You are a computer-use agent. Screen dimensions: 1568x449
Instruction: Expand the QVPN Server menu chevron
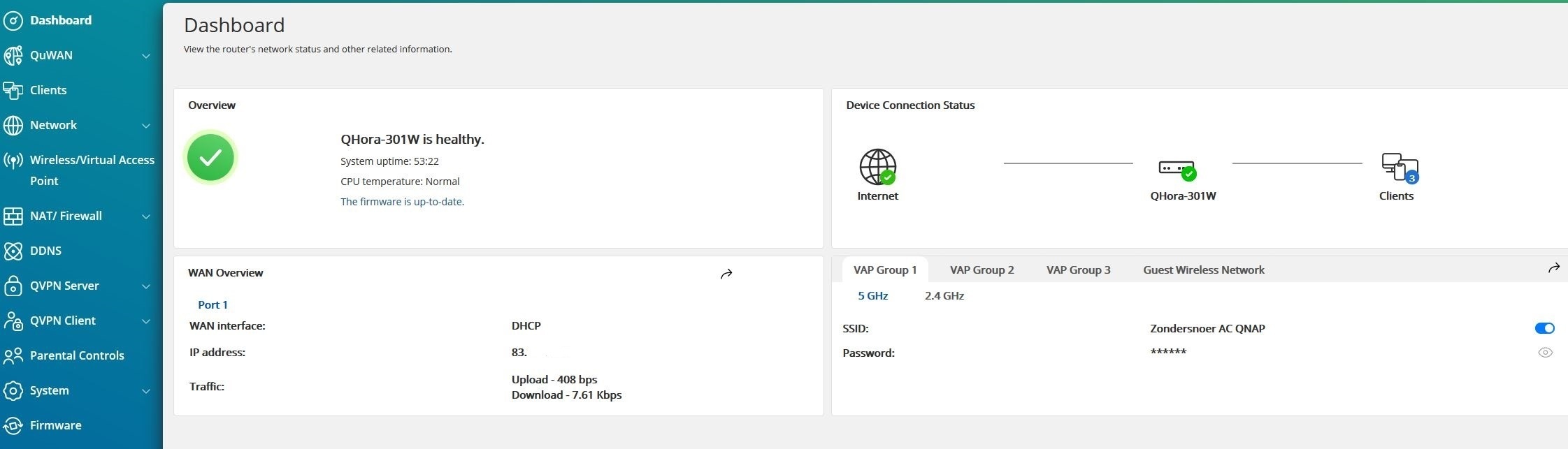[x=146, y=286]
